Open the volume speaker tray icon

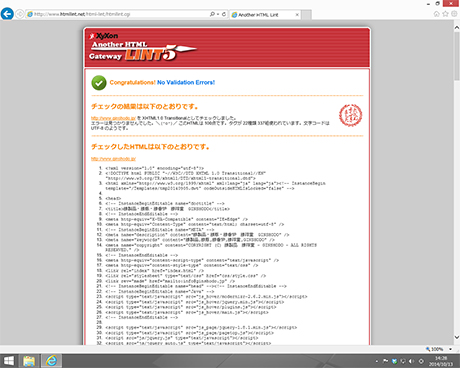click(x=412, y=361)
